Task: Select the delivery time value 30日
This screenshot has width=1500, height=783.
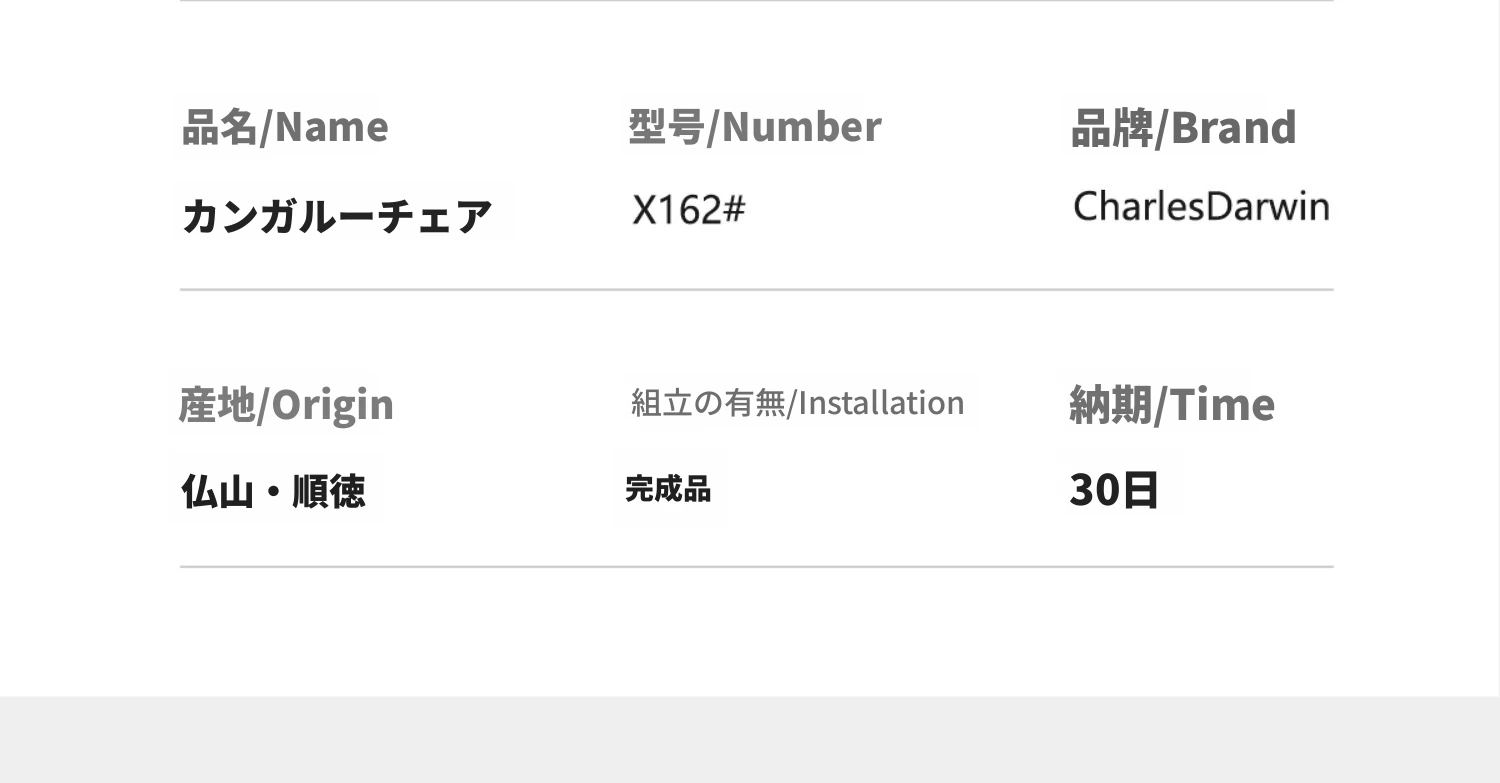Action: [x=1114, y=490]
